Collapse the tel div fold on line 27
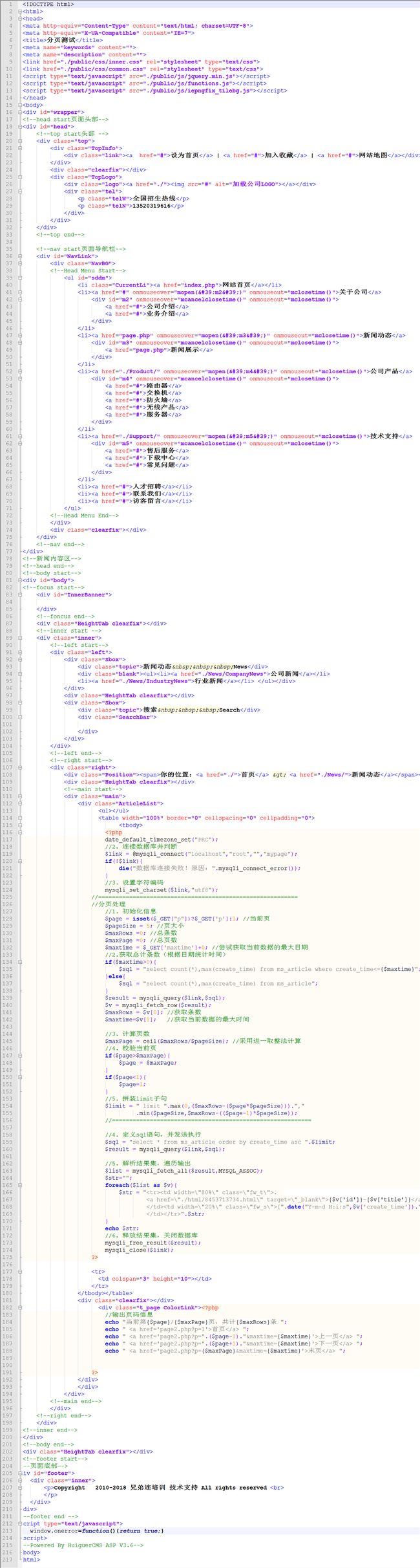 pos(20,191)
